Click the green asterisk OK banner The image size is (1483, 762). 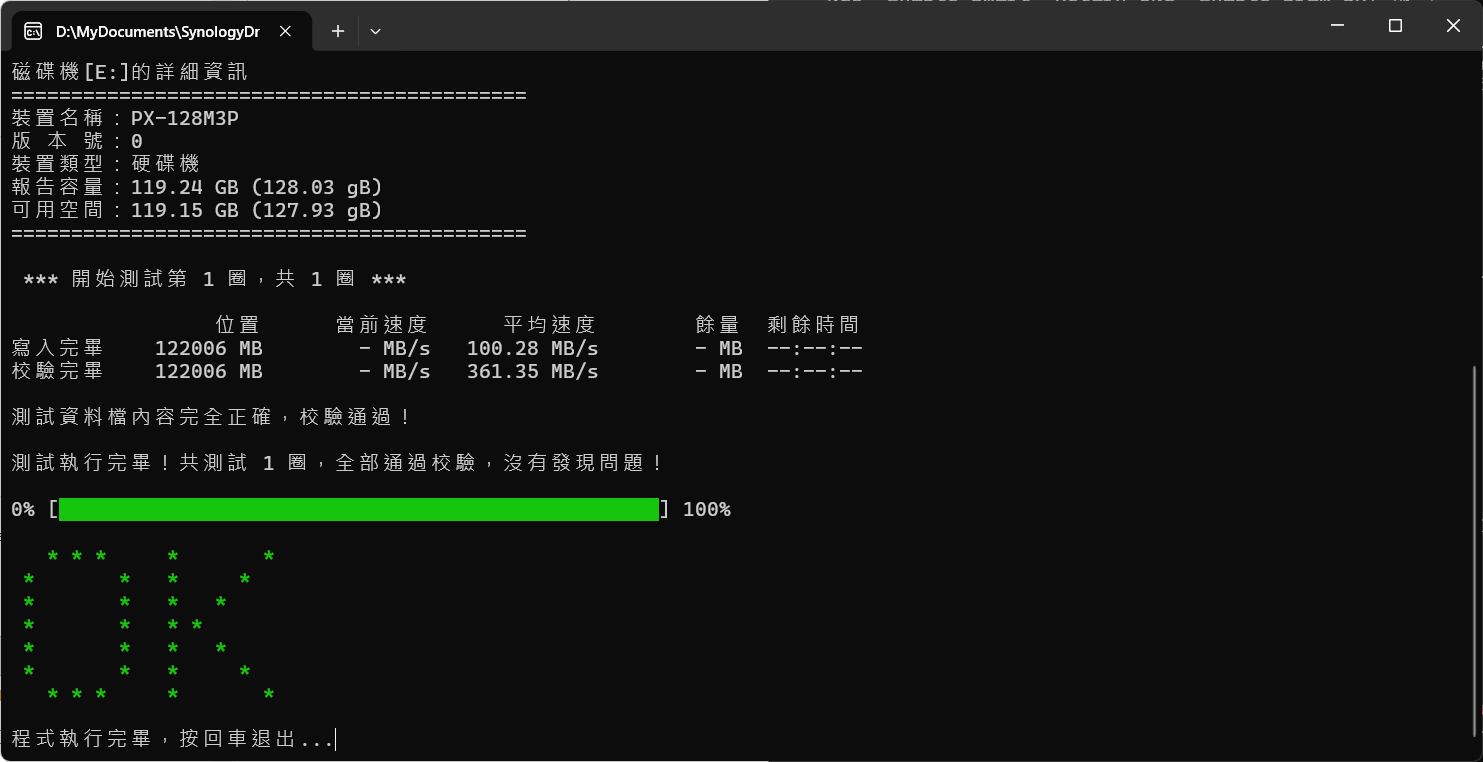(150, 625)
